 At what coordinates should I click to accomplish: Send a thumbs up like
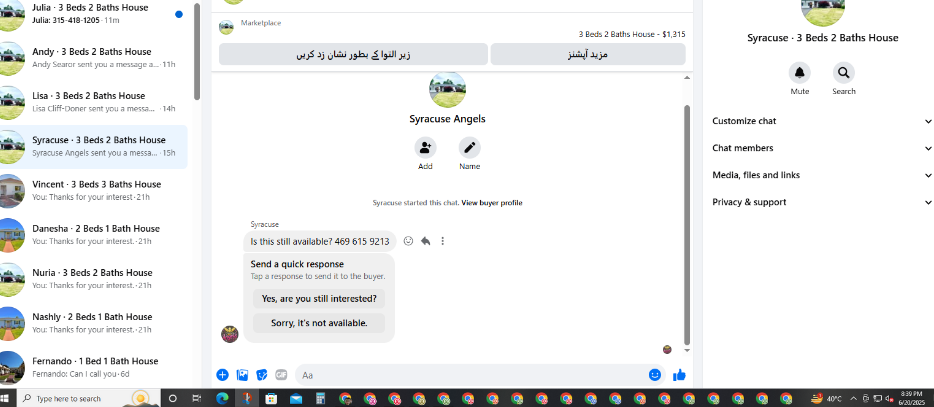coord(679,375)
